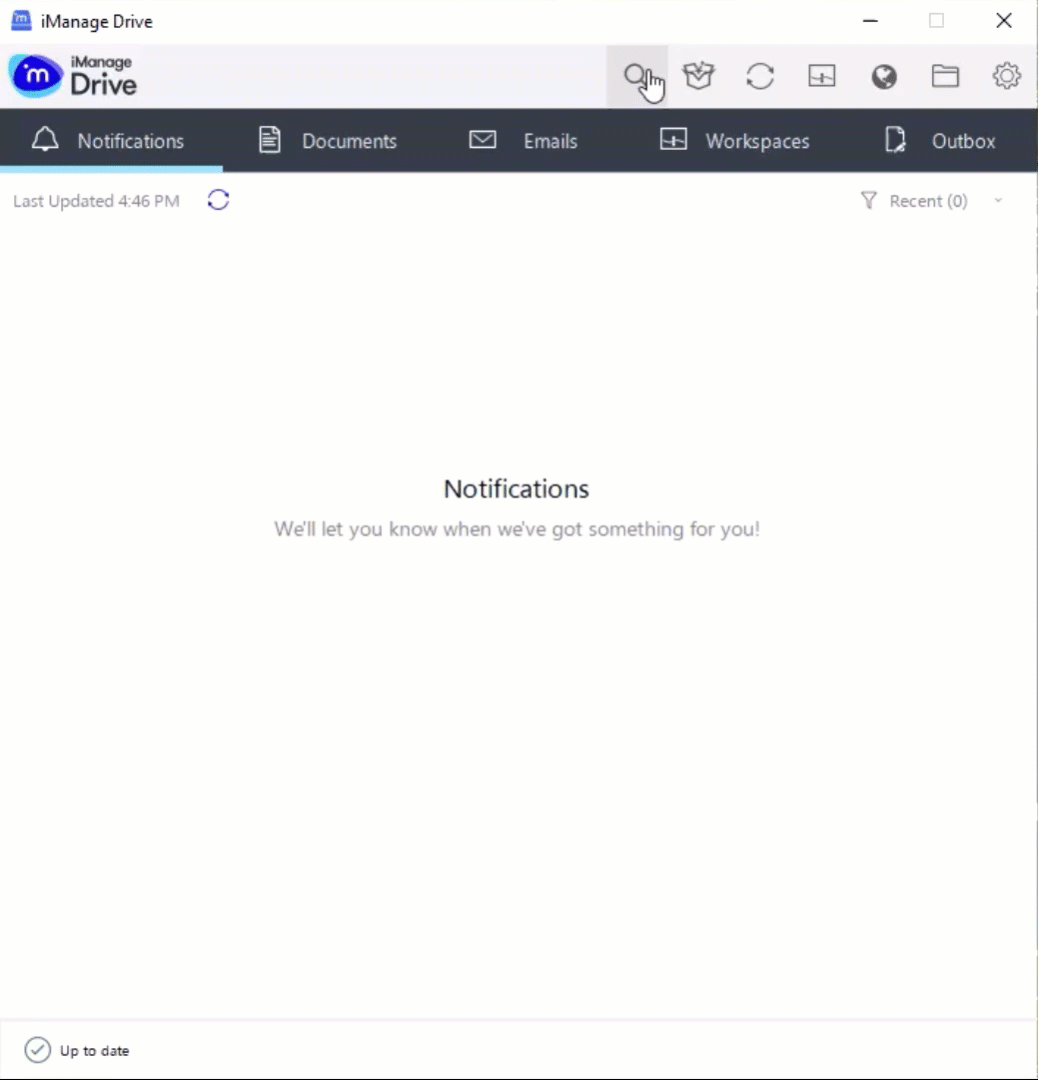Open the Outbox view
The image size is (1038, 1080).
click(938, 141)
